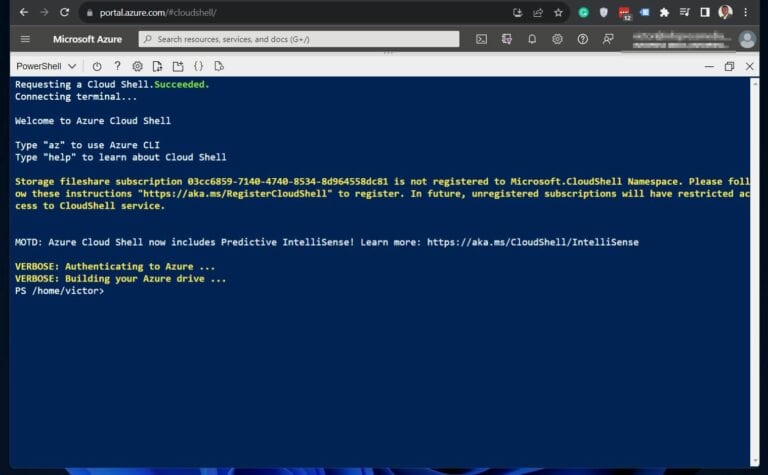Open the Notifications bell

pyautogui.click(x=532, y=39)
